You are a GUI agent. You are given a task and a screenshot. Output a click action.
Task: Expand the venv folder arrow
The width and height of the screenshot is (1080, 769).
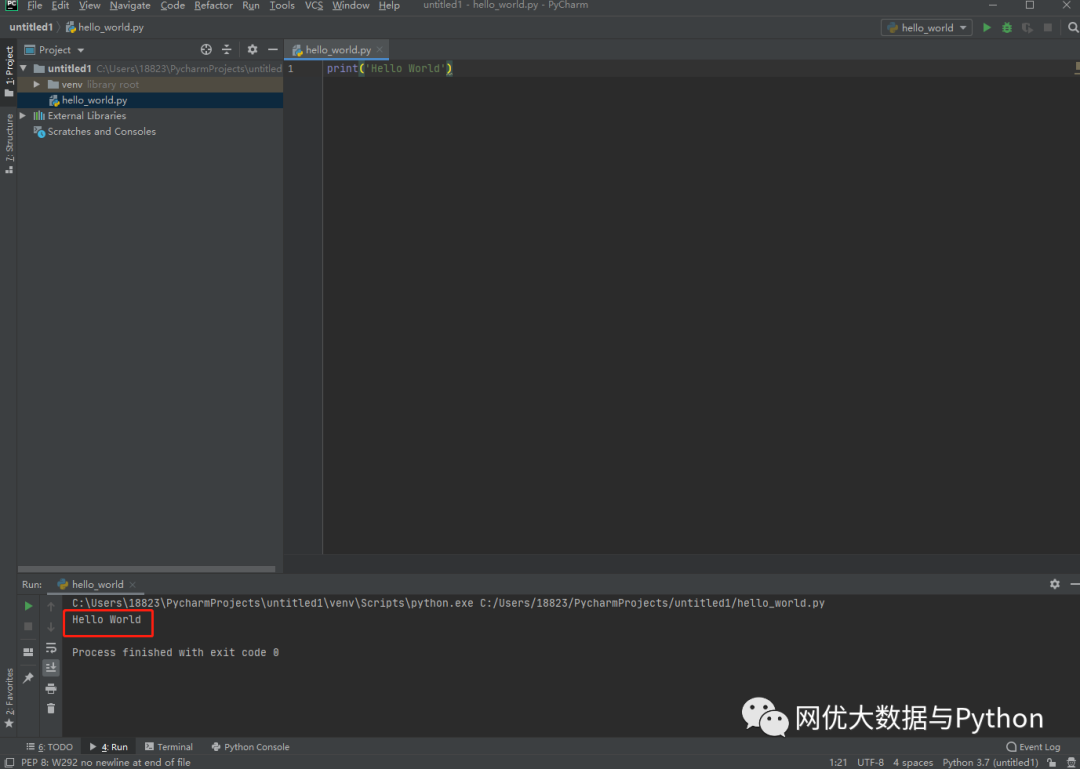[x=37, y=84]
